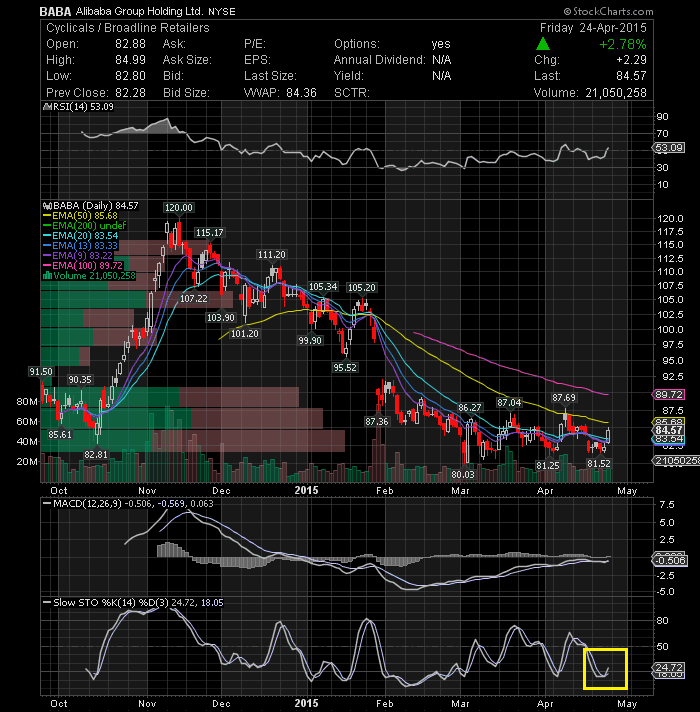Click the volume bars icon in legend
This screenshot has height=712, width=700.
[x=47, y=276]
